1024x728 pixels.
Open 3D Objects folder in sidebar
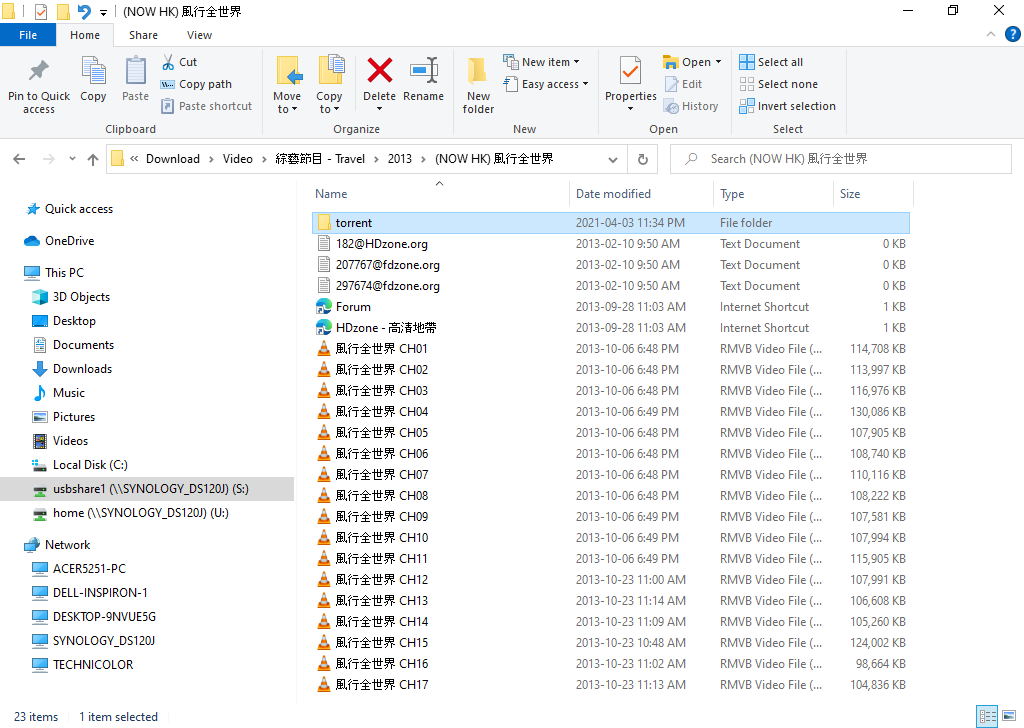(81, 297)
